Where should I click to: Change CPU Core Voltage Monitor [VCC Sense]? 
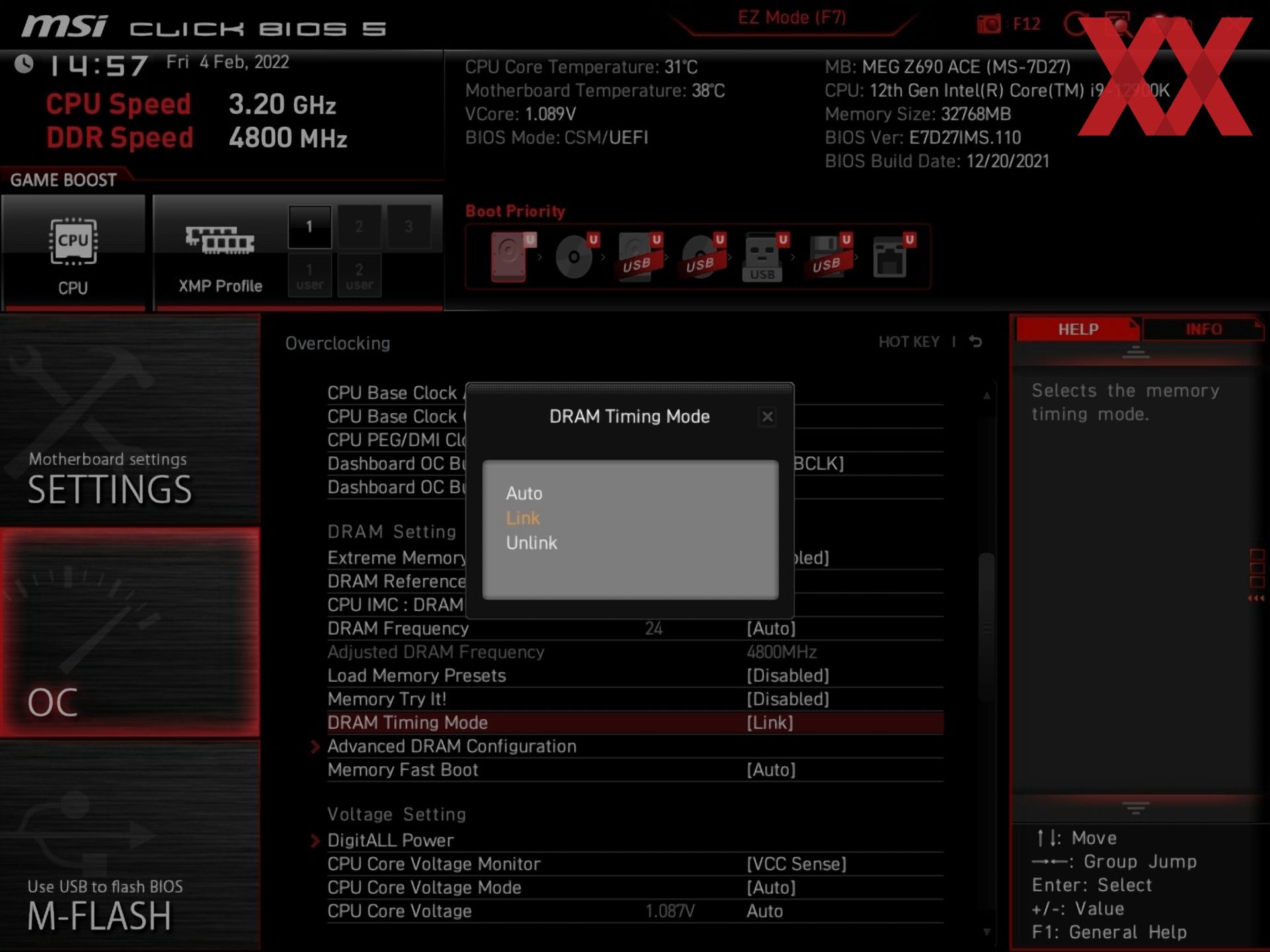796,864
